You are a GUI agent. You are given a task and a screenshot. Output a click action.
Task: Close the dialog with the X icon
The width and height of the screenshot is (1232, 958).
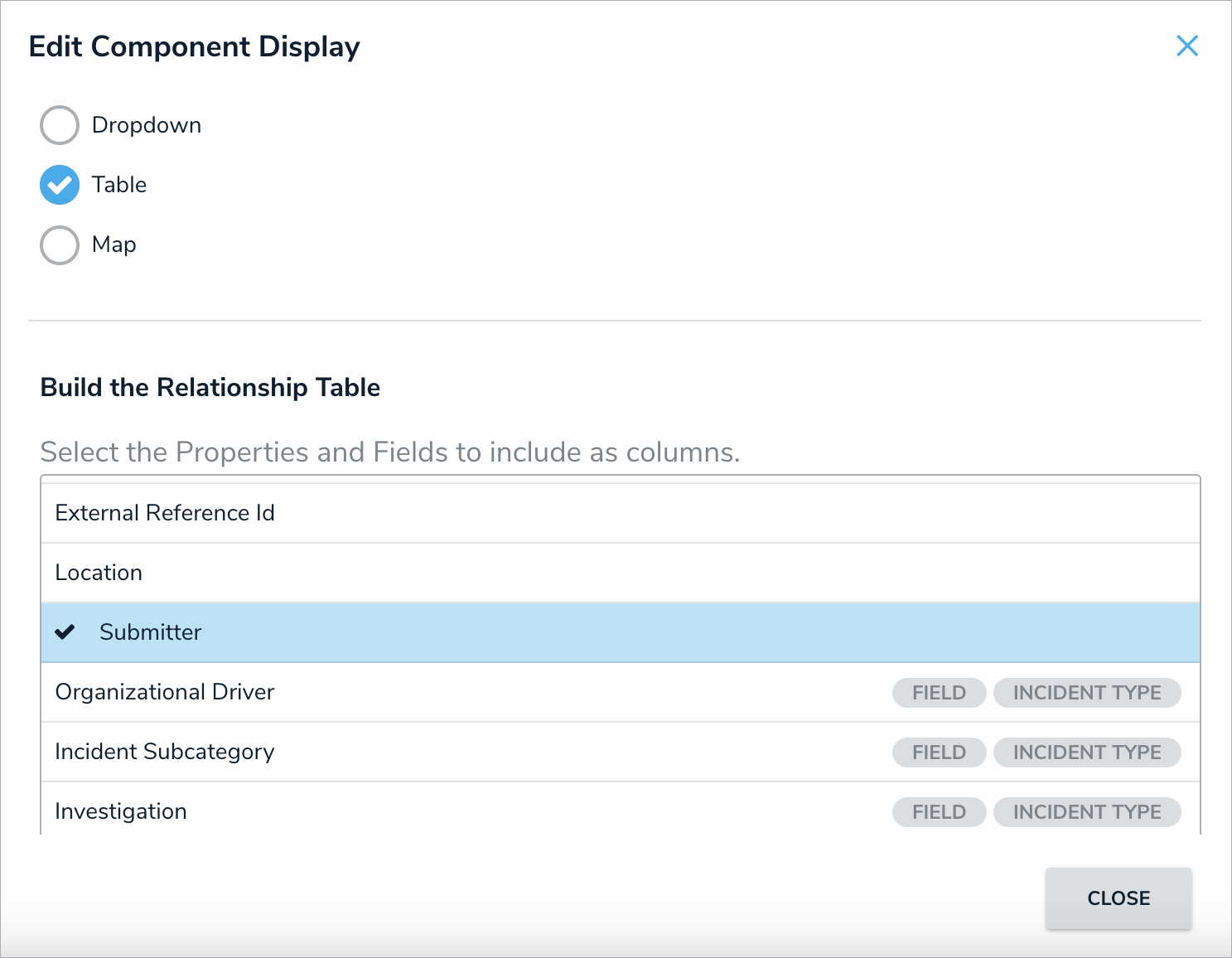1187,46
